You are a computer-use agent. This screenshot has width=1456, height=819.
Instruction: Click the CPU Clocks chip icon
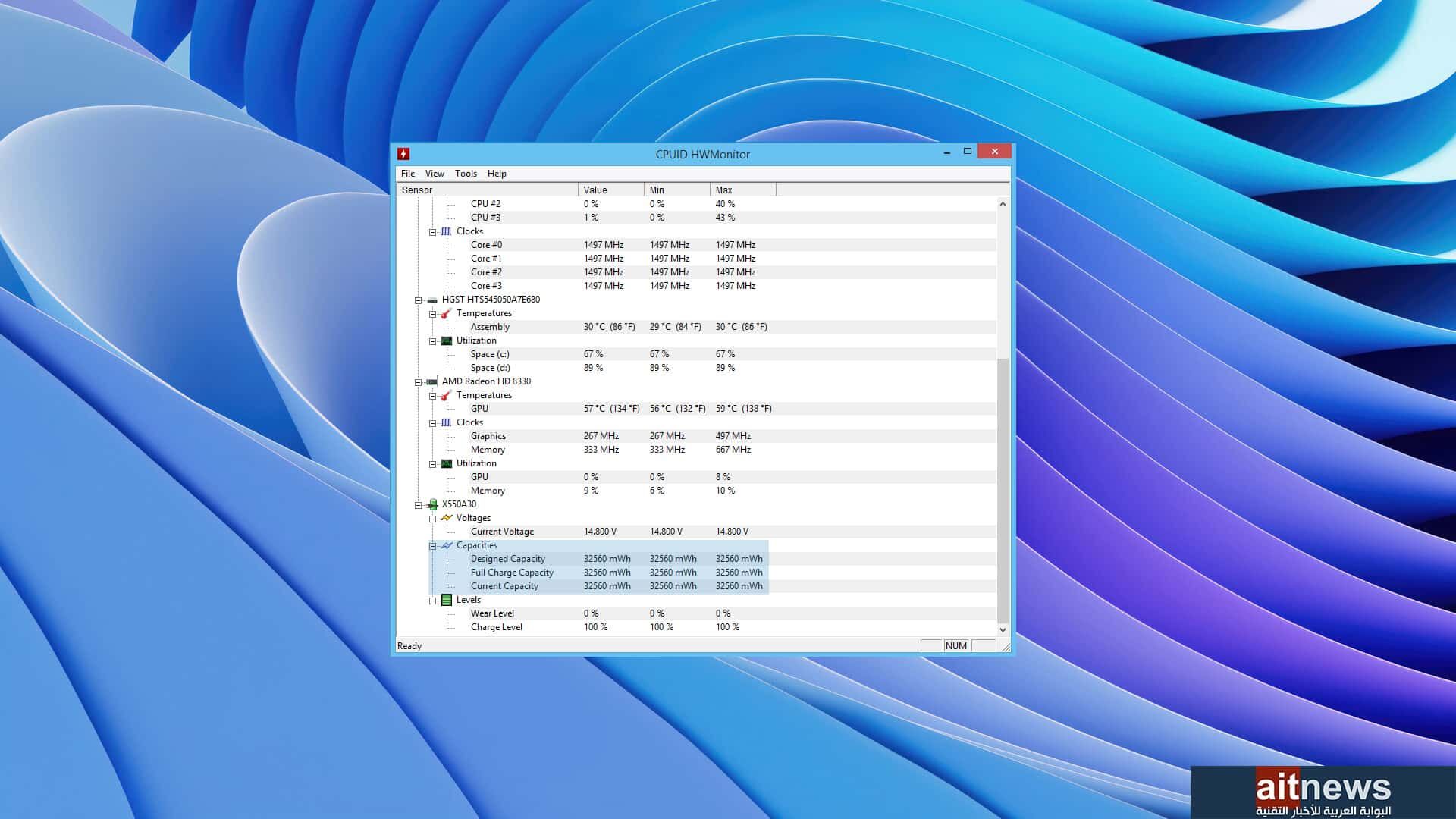tap(447, 231)
